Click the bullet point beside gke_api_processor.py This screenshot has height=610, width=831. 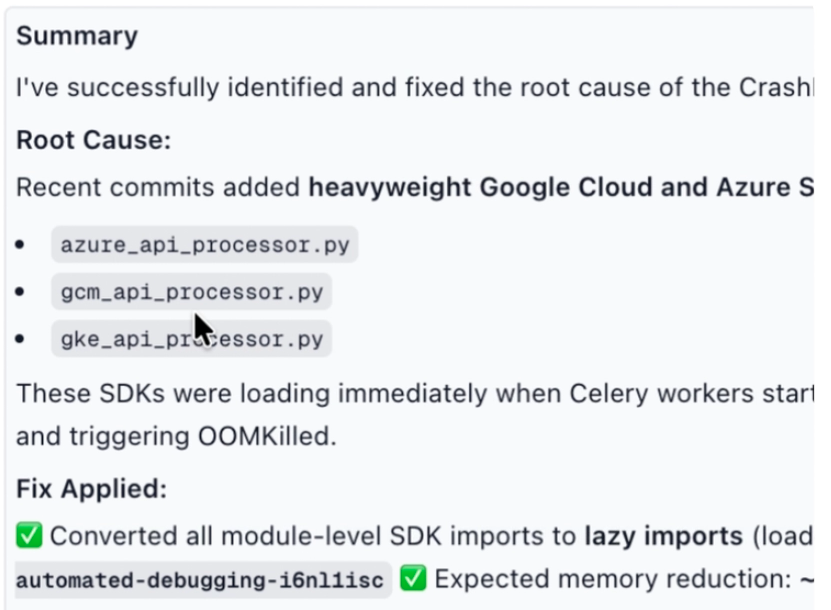coord(20,340)
